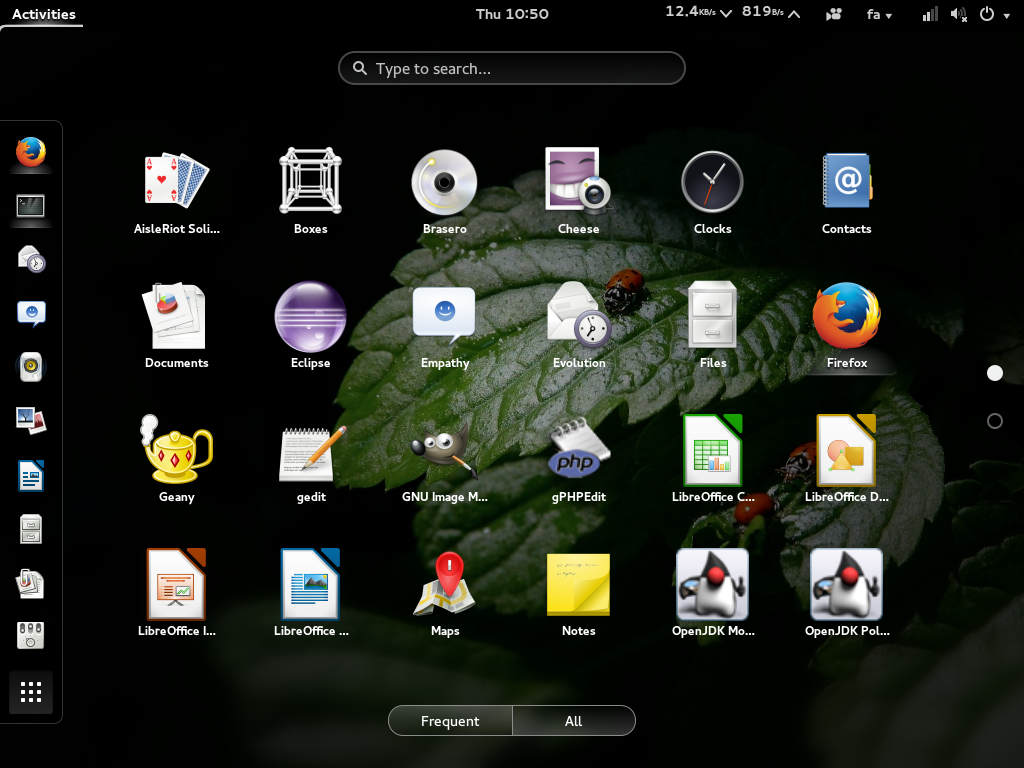This screenshot has height=768, width=1024.
Task: Select the first app grid page indicator
Action: (x=994, y=373)
